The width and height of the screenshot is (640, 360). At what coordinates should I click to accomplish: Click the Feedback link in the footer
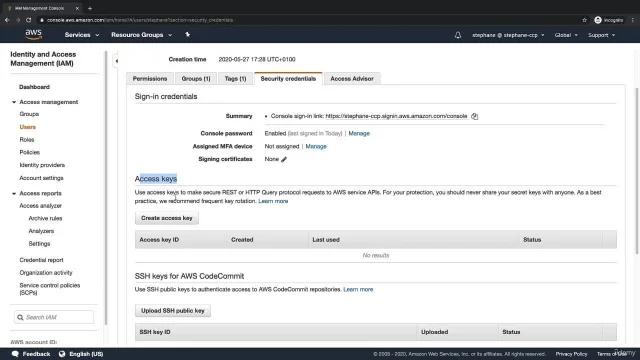(36, 354)
